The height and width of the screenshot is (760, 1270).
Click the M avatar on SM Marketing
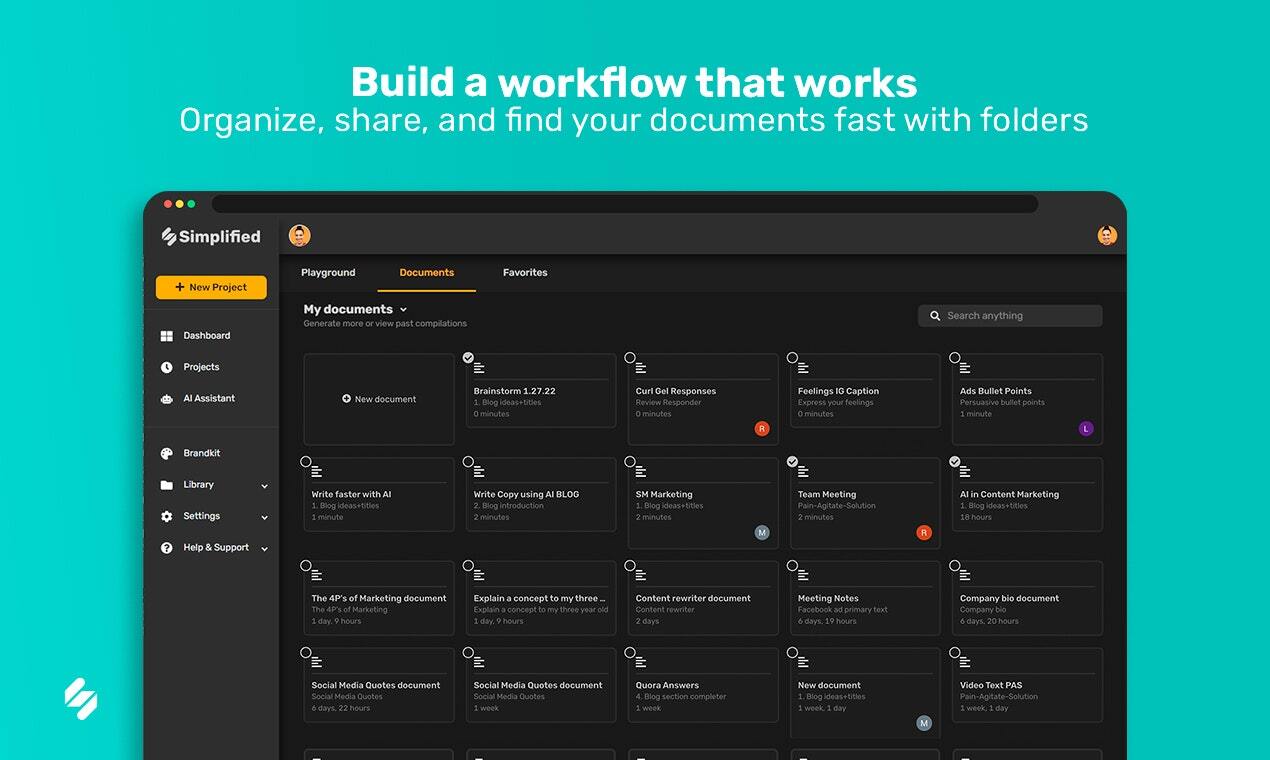click(762, 533)
